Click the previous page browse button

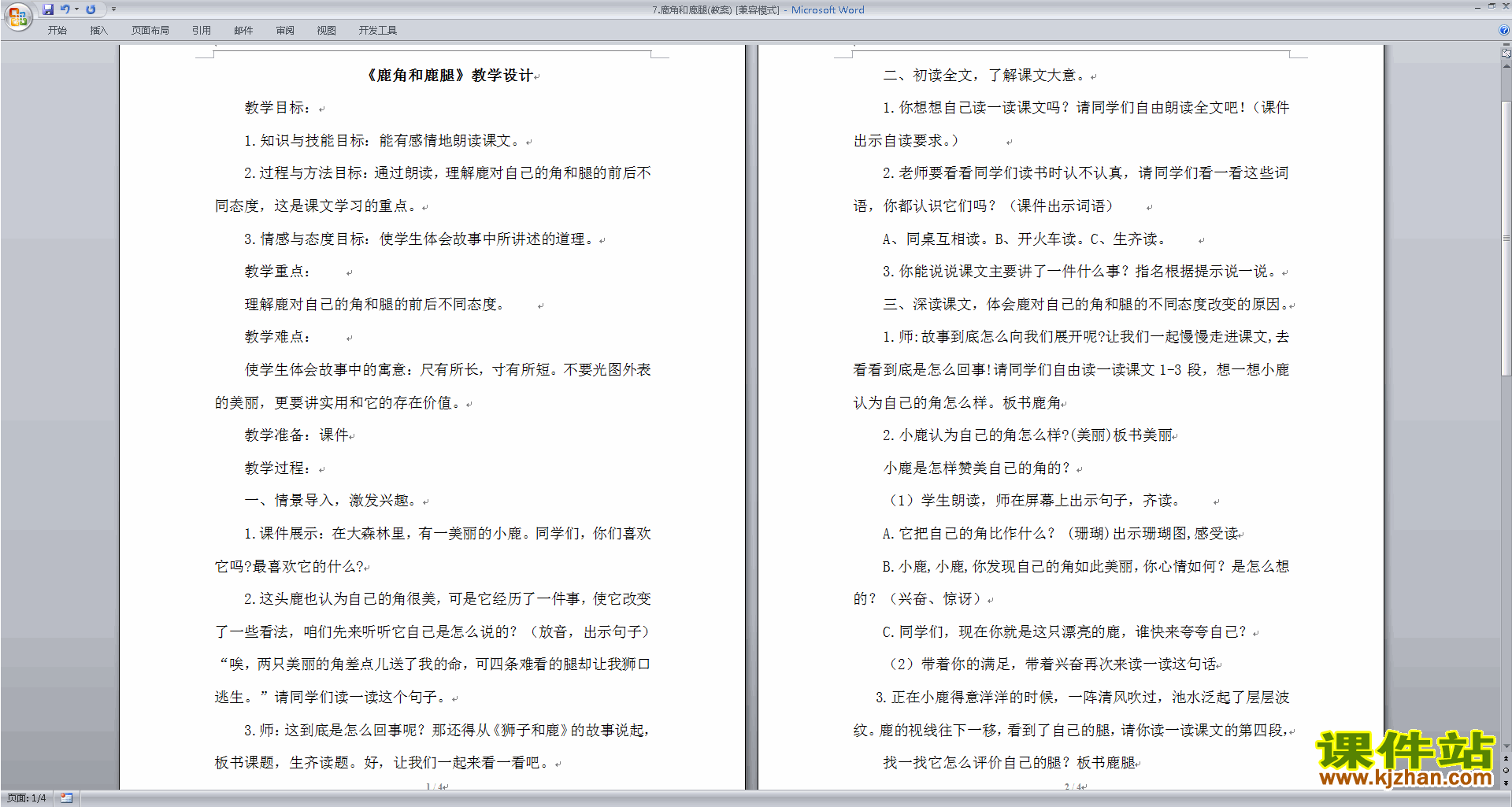(x=1506, y=758)
